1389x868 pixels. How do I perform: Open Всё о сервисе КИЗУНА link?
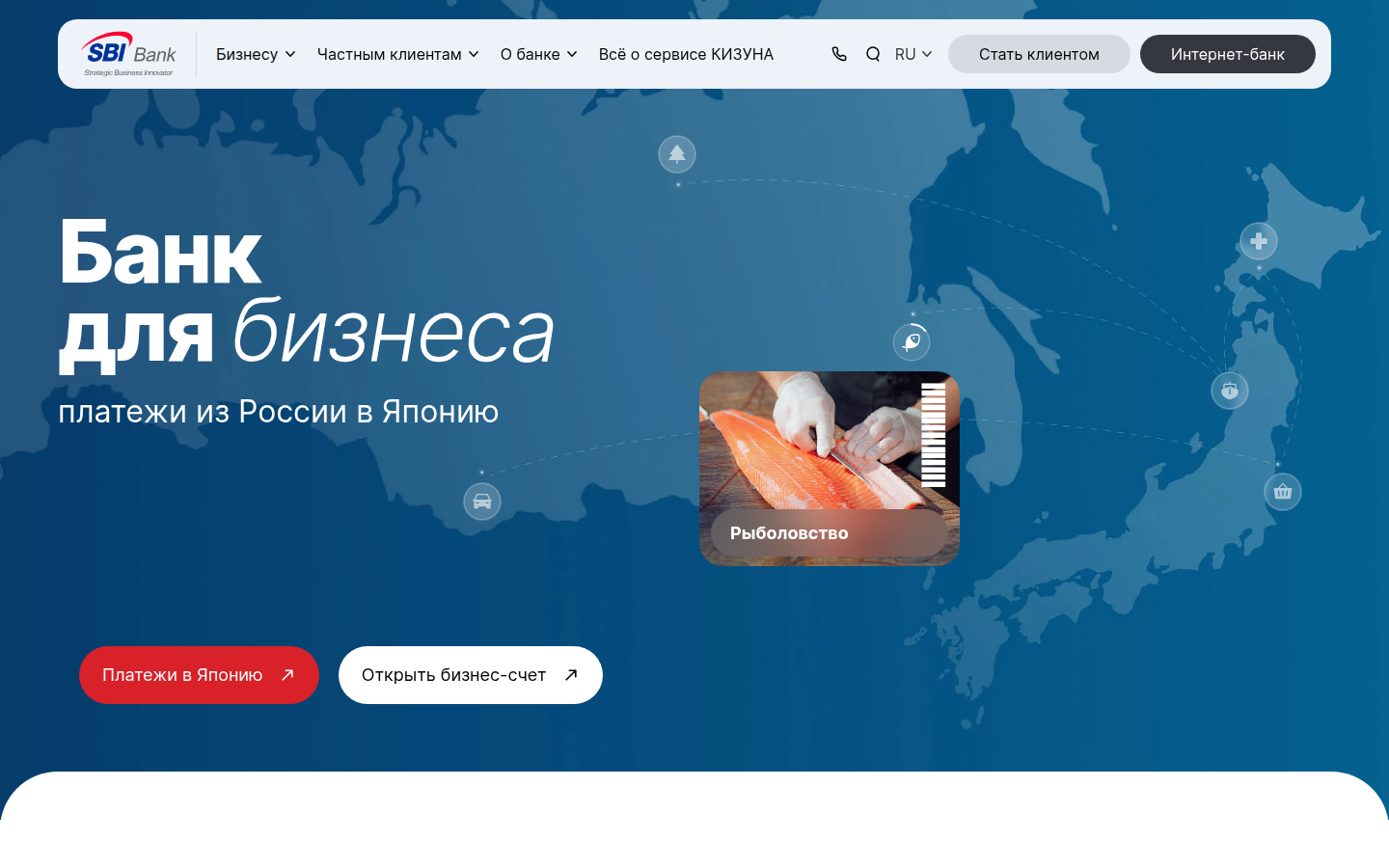[686, 54]
